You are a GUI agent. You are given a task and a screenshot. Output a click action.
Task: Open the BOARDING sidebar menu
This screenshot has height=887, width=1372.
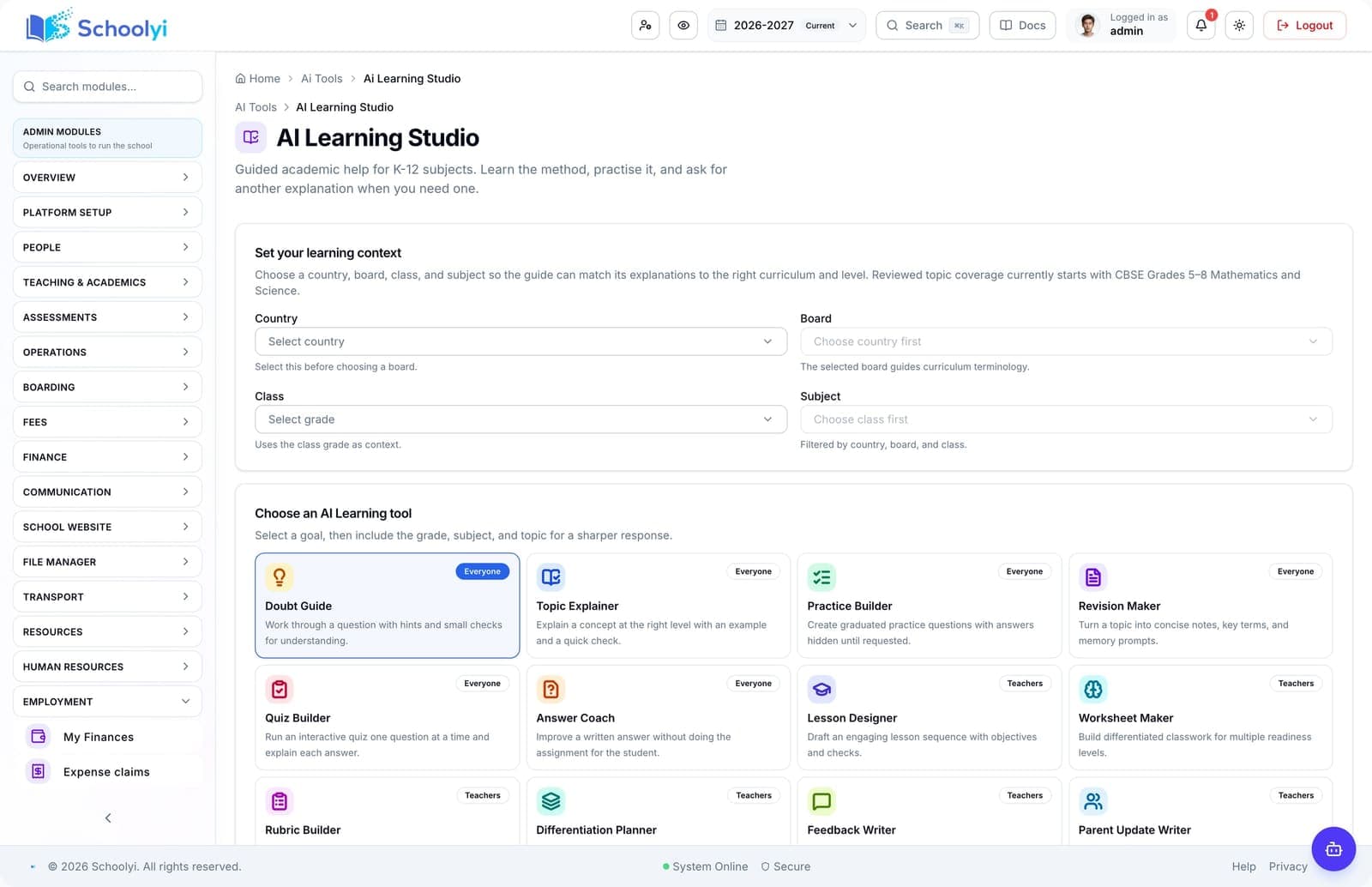107,387
